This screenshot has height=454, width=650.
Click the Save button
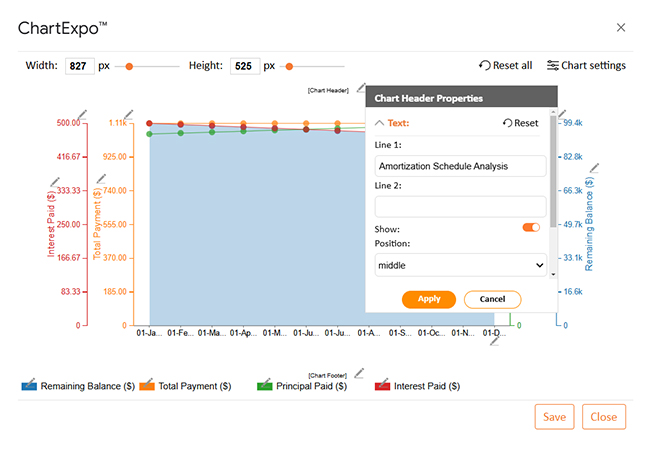tap(554, 417)
